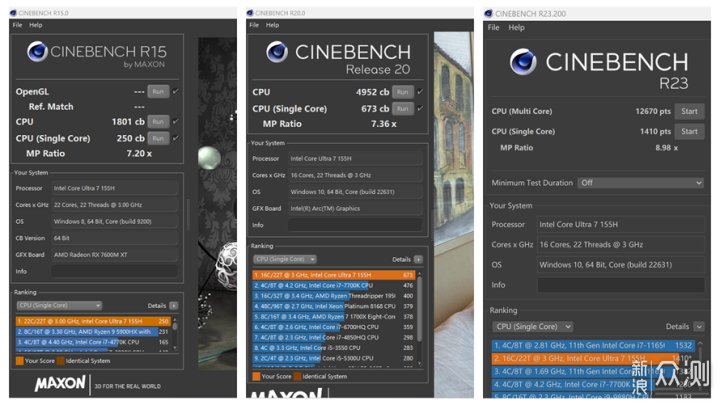Toggle CPU checkmark in R20
This screenshot has height=405, width=720.
(420, 92)
